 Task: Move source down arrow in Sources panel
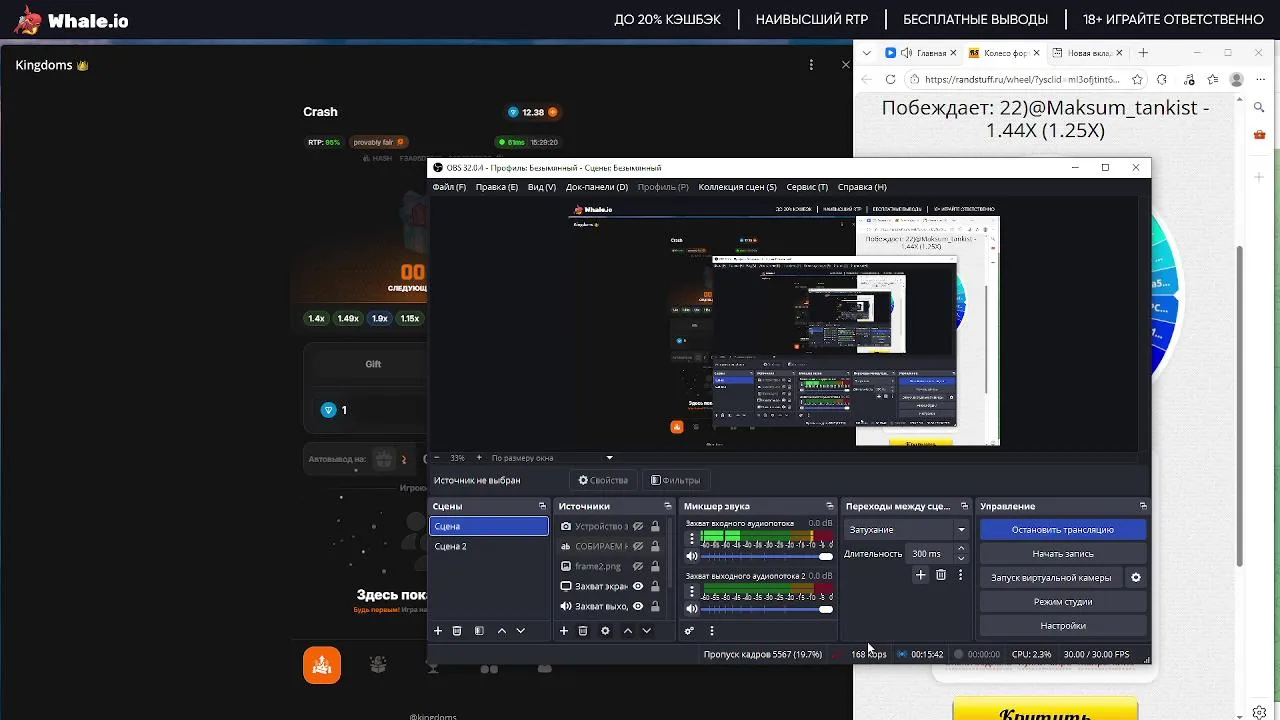click(646, 631)
